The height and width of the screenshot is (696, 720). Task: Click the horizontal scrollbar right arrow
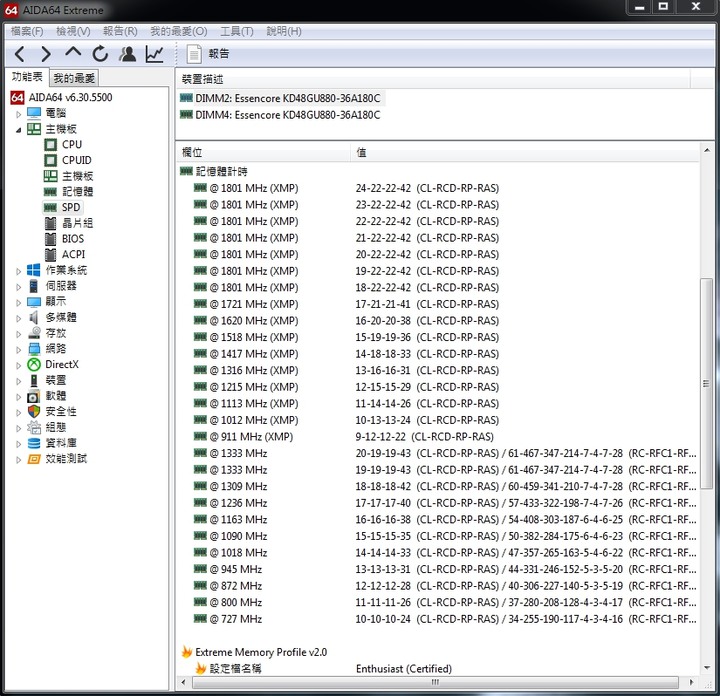click(691, 682)
